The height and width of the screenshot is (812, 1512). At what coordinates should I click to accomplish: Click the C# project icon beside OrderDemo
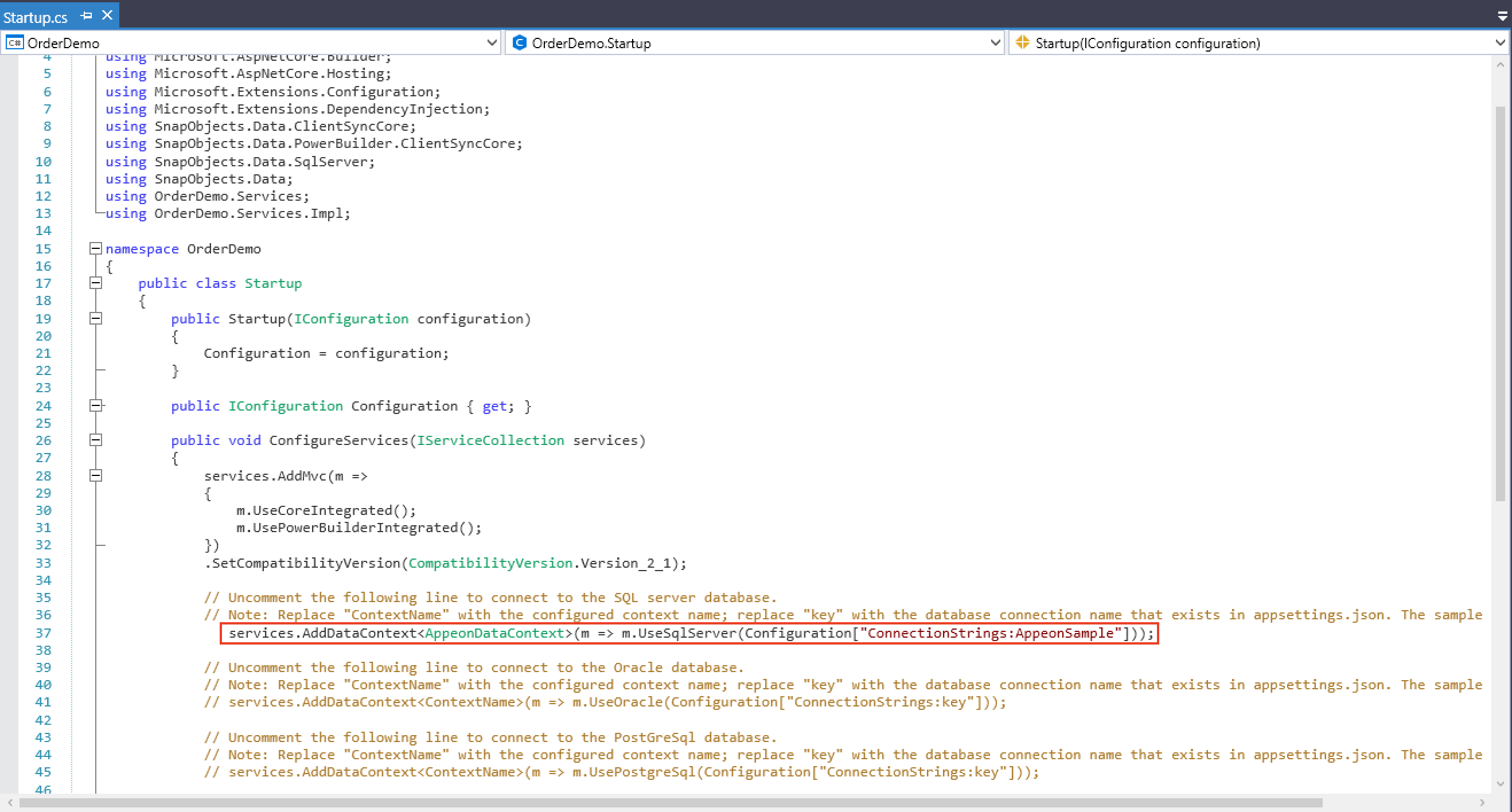pyautogui.click(x=15, y=42)
